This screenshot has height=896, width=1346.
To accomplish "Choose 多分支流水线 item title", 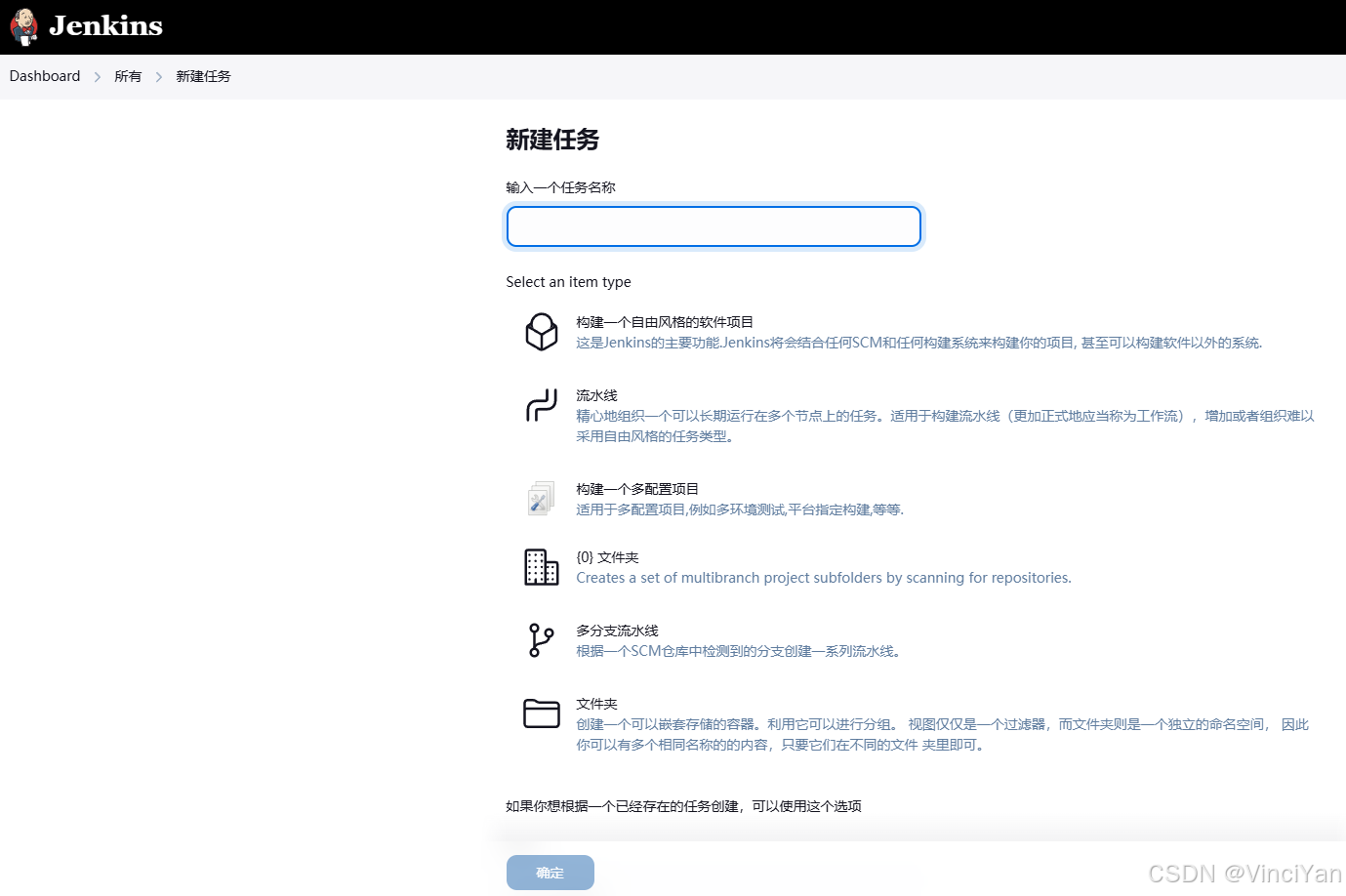I will click(617, 631).
